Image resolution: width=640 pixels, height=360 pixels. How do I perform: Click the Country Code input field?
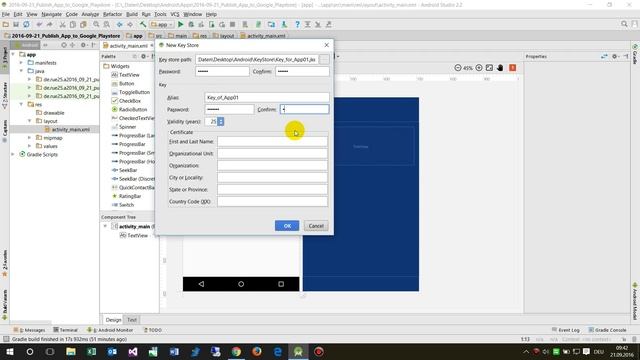272,202
